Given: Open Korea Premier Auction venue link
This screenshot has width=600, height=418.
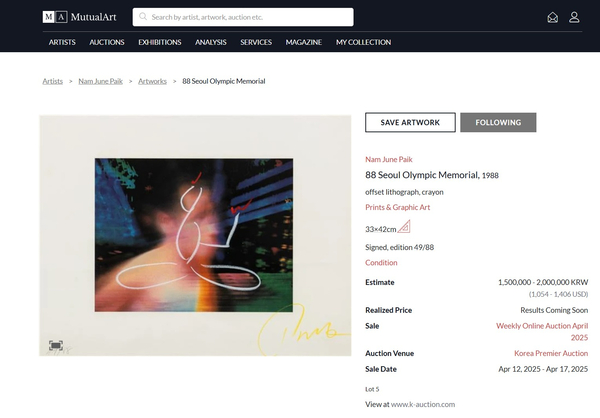Looking at the screenshot, I should [x=550, y=353].
